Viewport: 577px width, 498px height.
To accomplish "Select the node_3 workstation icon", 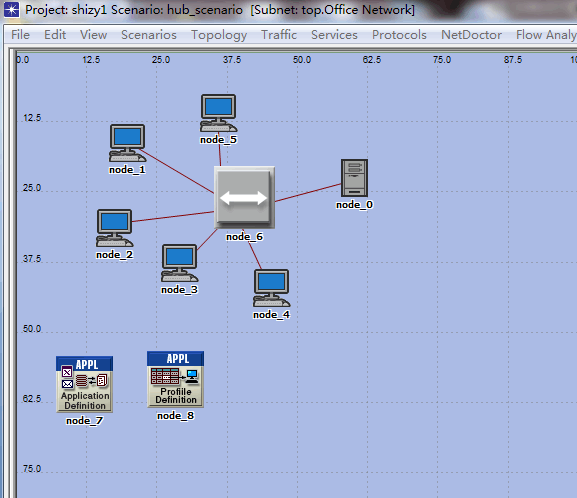I will [x=180, y=263].
